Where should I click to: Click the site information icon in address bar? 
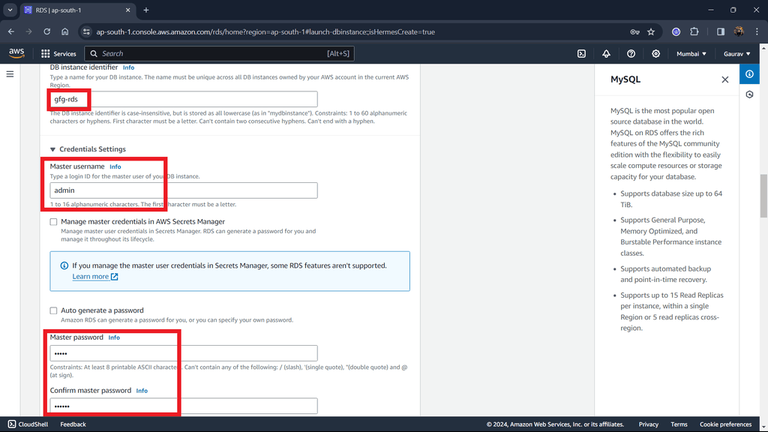[x=86, y=32]
